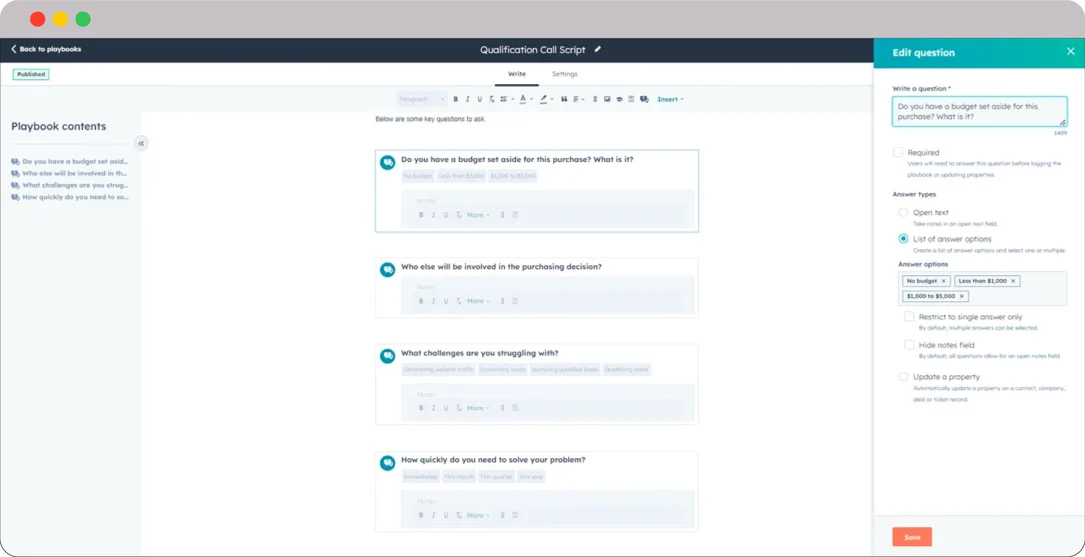Close the Edit question panel with the X
Image resolution: width=1085 pixels, height=557 pixels.
click(1070, 52)
